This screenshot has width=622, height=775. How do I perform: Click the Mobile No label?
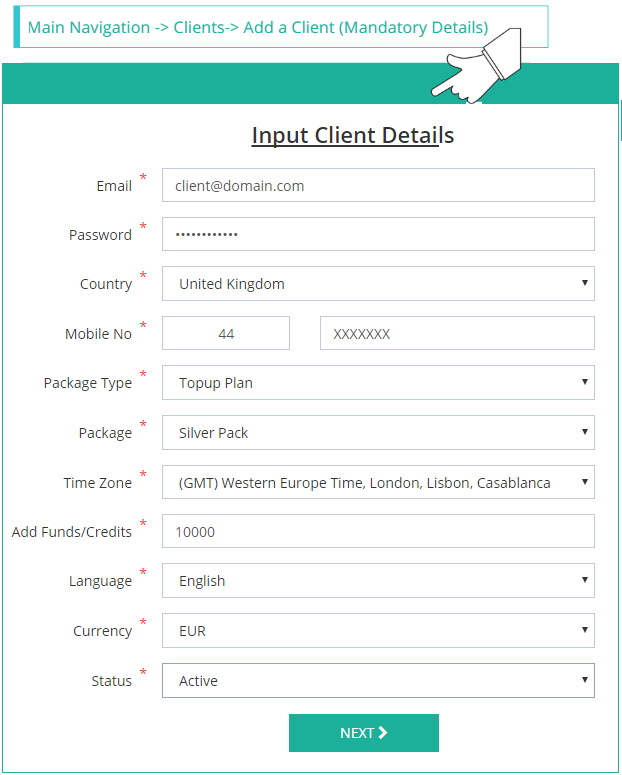pyautogui.click(x=98, y=334)
